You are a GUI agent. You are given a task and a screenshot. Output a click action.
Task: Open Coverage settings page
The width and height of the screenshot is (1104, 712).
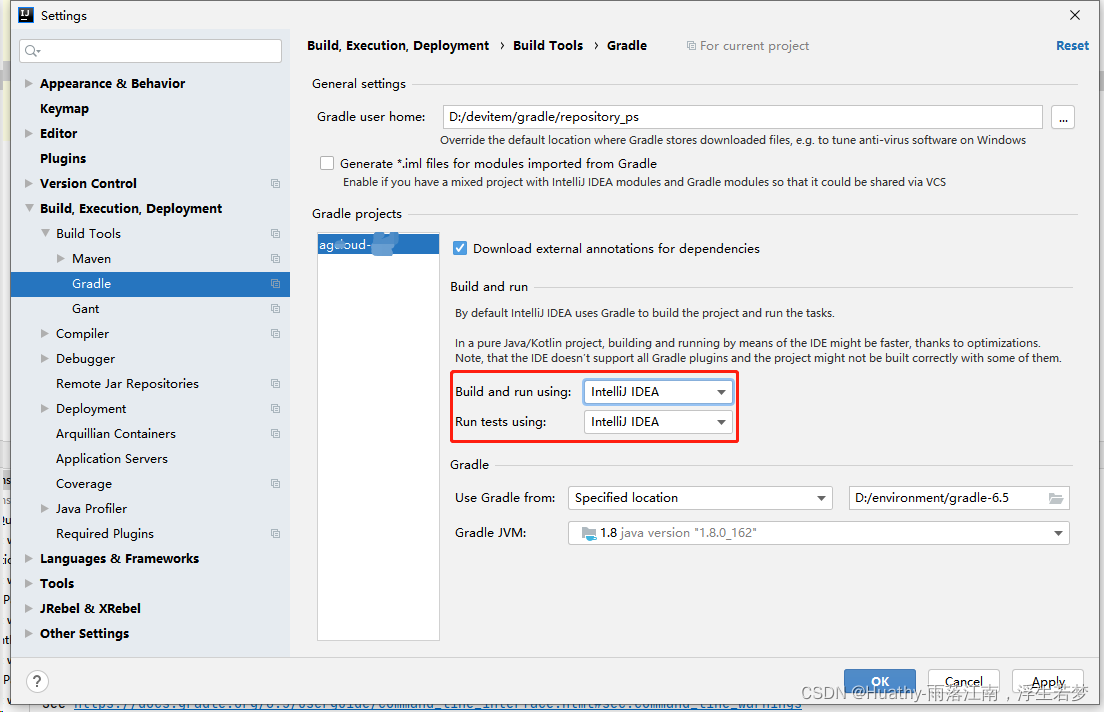84,483
